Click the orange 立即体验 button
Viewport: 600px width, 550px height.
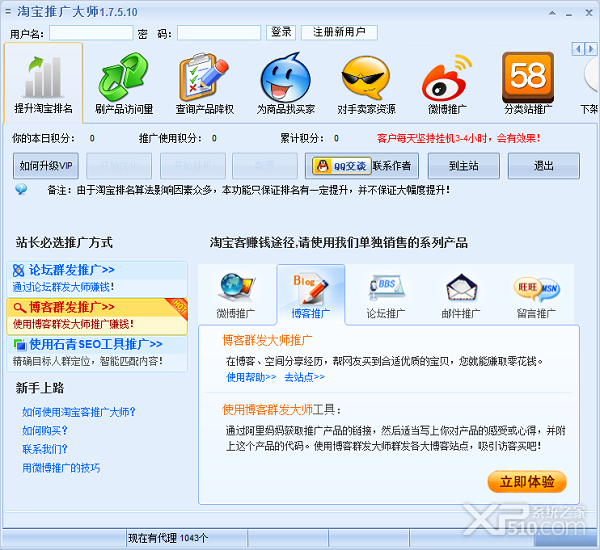527,481
